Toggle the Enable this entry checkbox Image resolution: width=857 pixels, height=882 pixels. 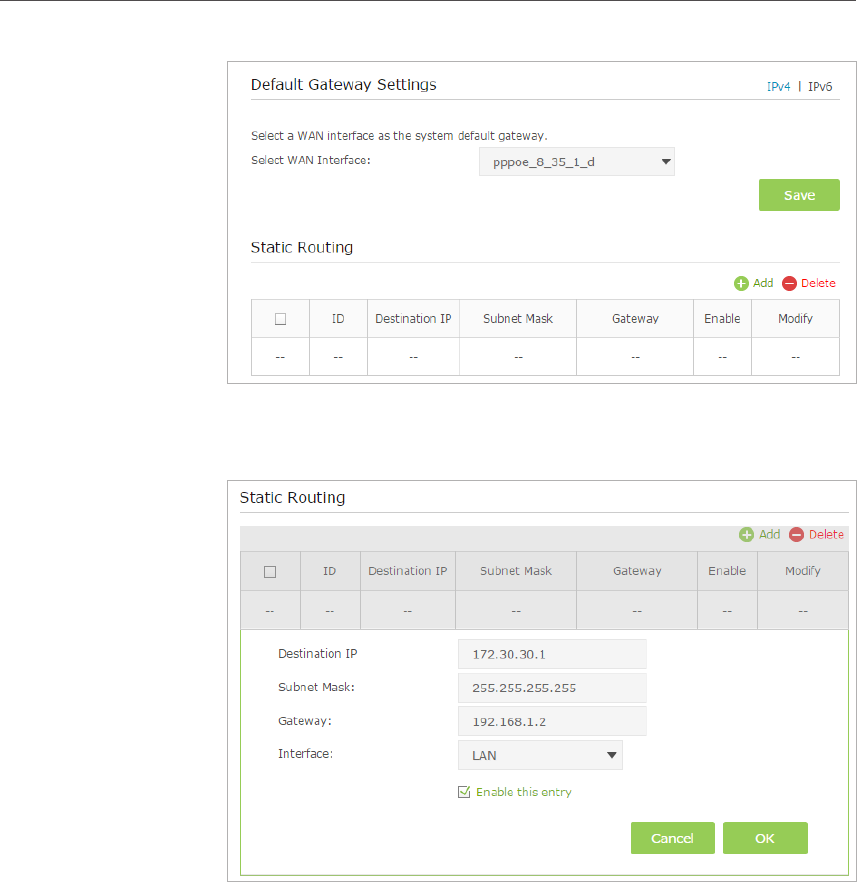click(x=463, y=792)
